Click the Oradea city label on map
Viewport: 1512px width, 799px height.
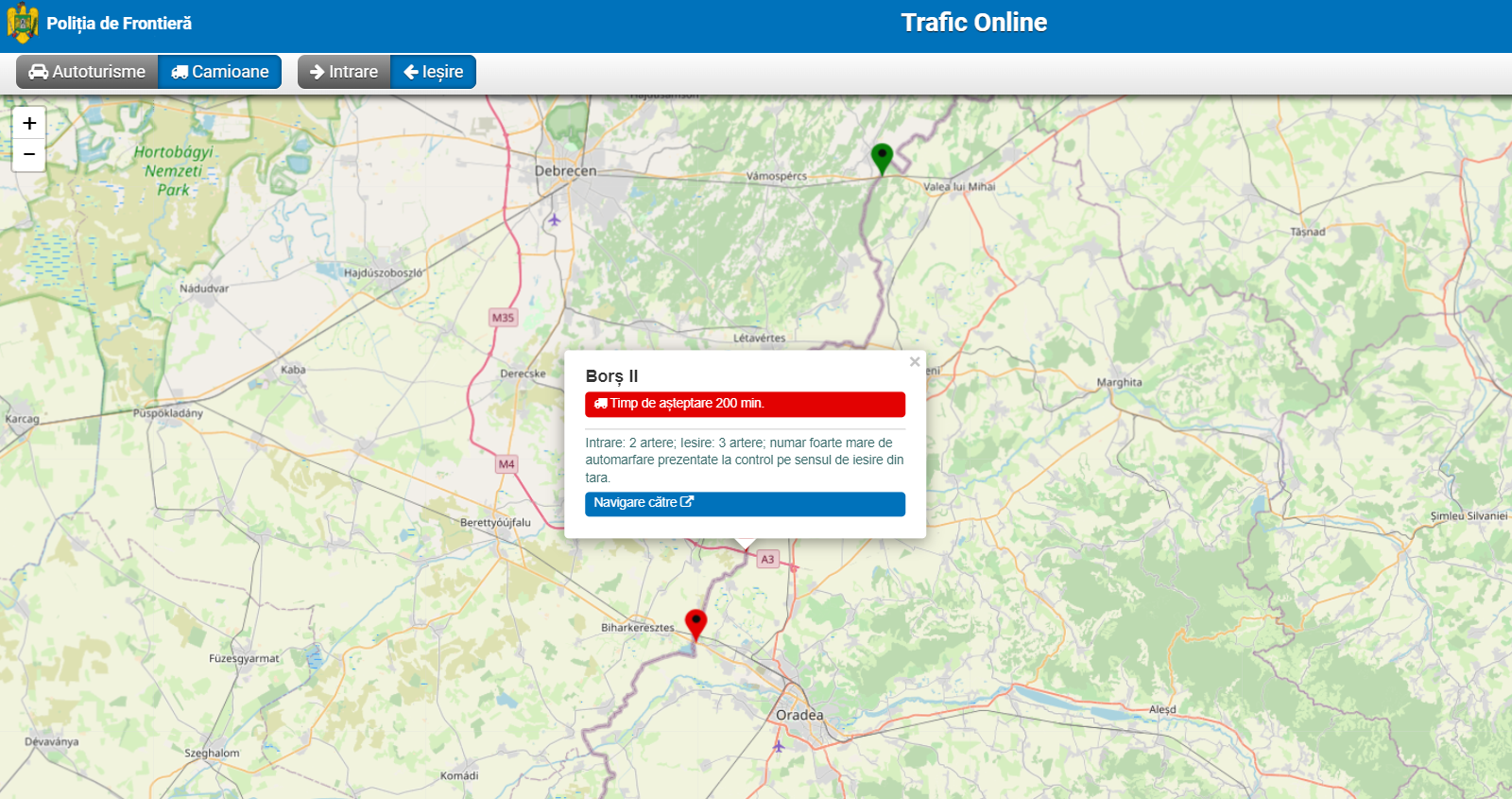799,715
